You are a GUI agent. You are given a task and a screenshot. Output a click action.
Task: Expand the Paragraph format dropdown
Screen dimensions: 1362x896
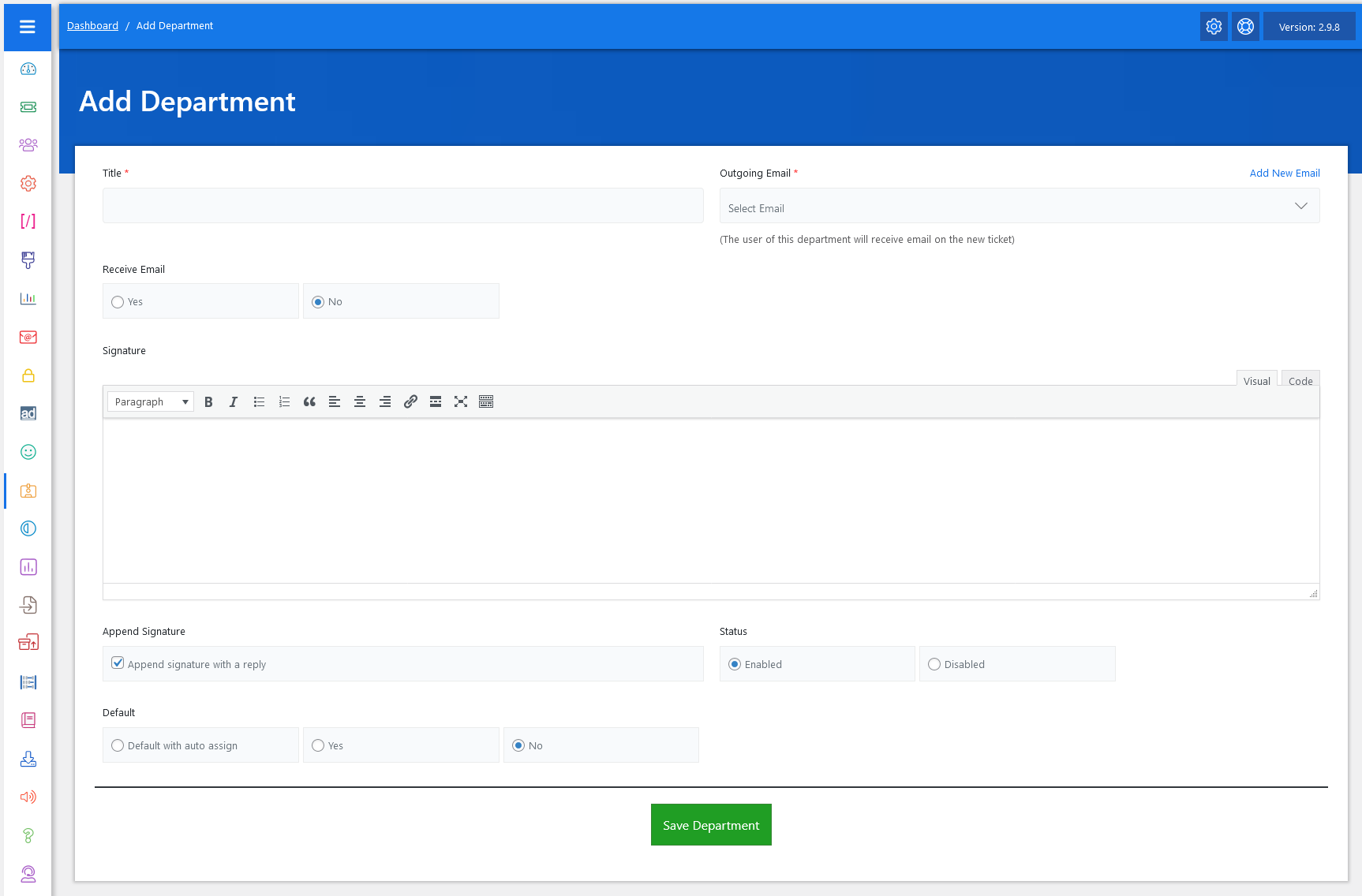coord(151,402)
